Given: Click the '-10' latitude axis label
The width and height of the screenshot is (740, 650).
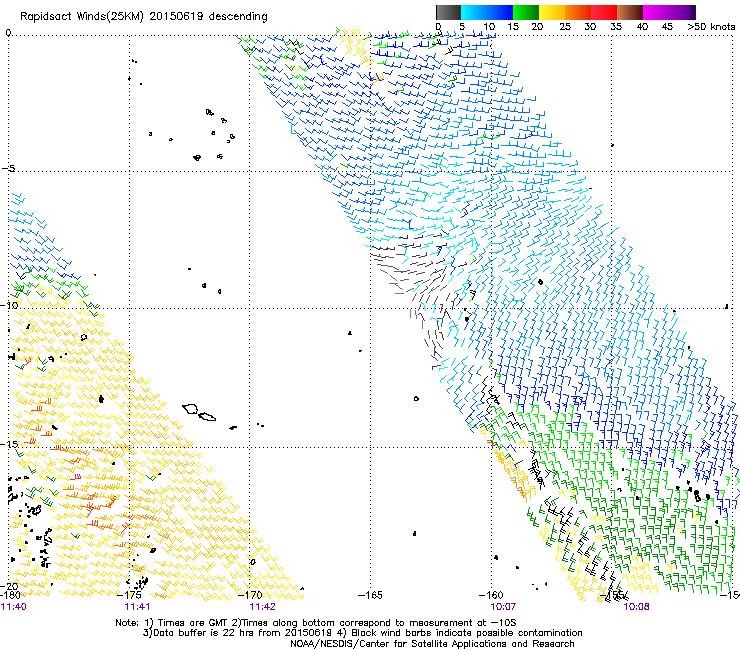Looking at the screenshot, I should pyautogui.click(x=9, y=305).
